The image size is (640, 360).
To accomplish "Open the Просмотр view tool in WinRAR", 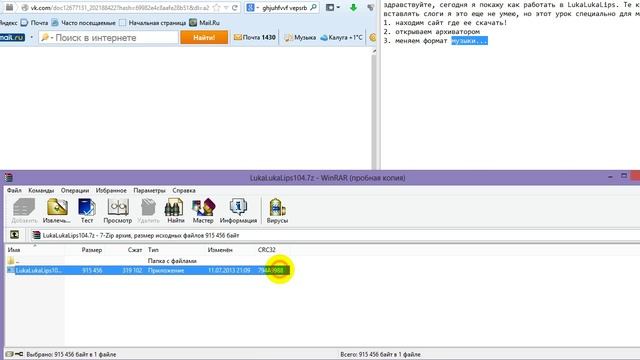I will (x=118, y=211).
